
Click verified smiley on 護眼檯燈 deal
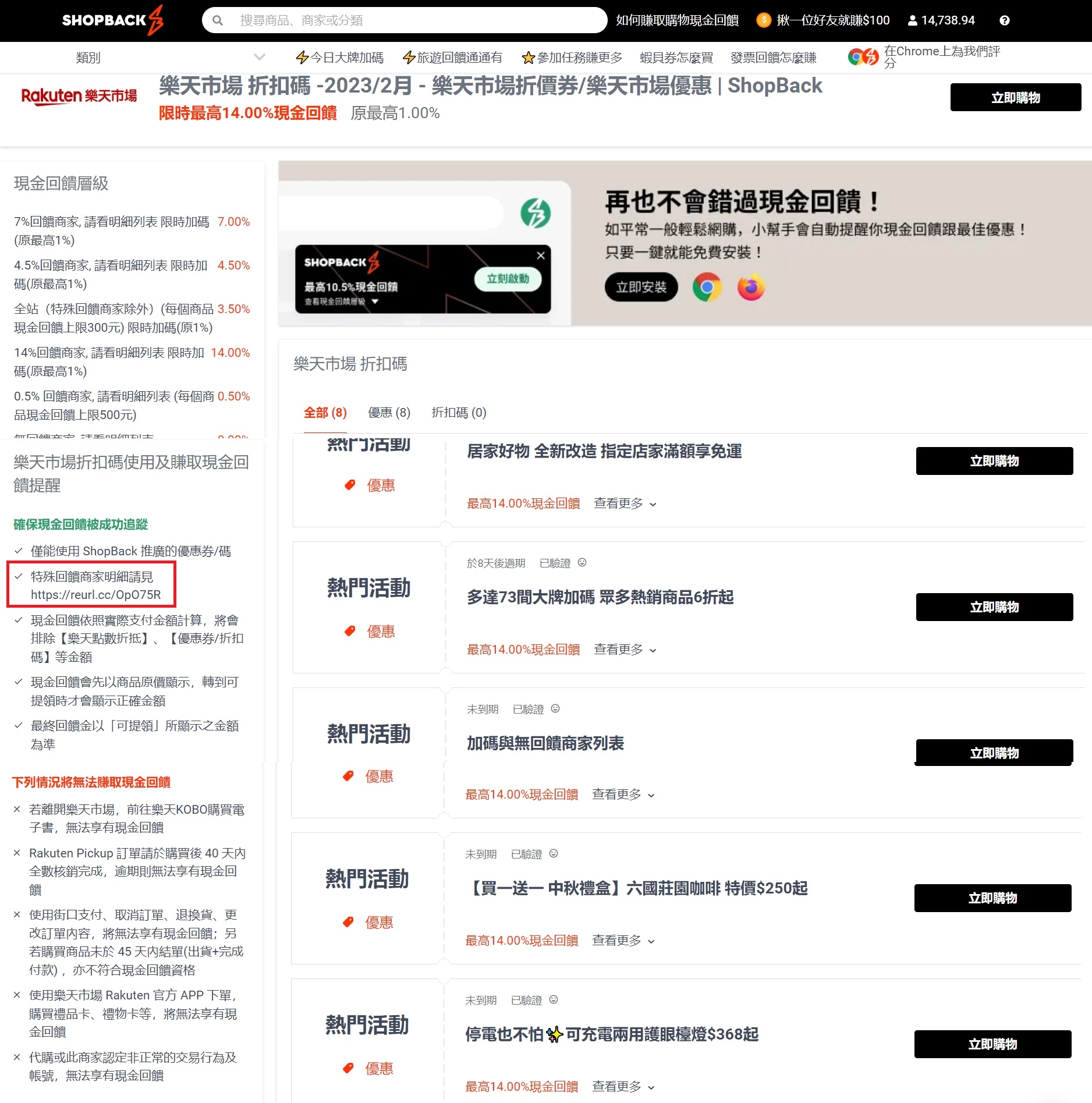554,999
